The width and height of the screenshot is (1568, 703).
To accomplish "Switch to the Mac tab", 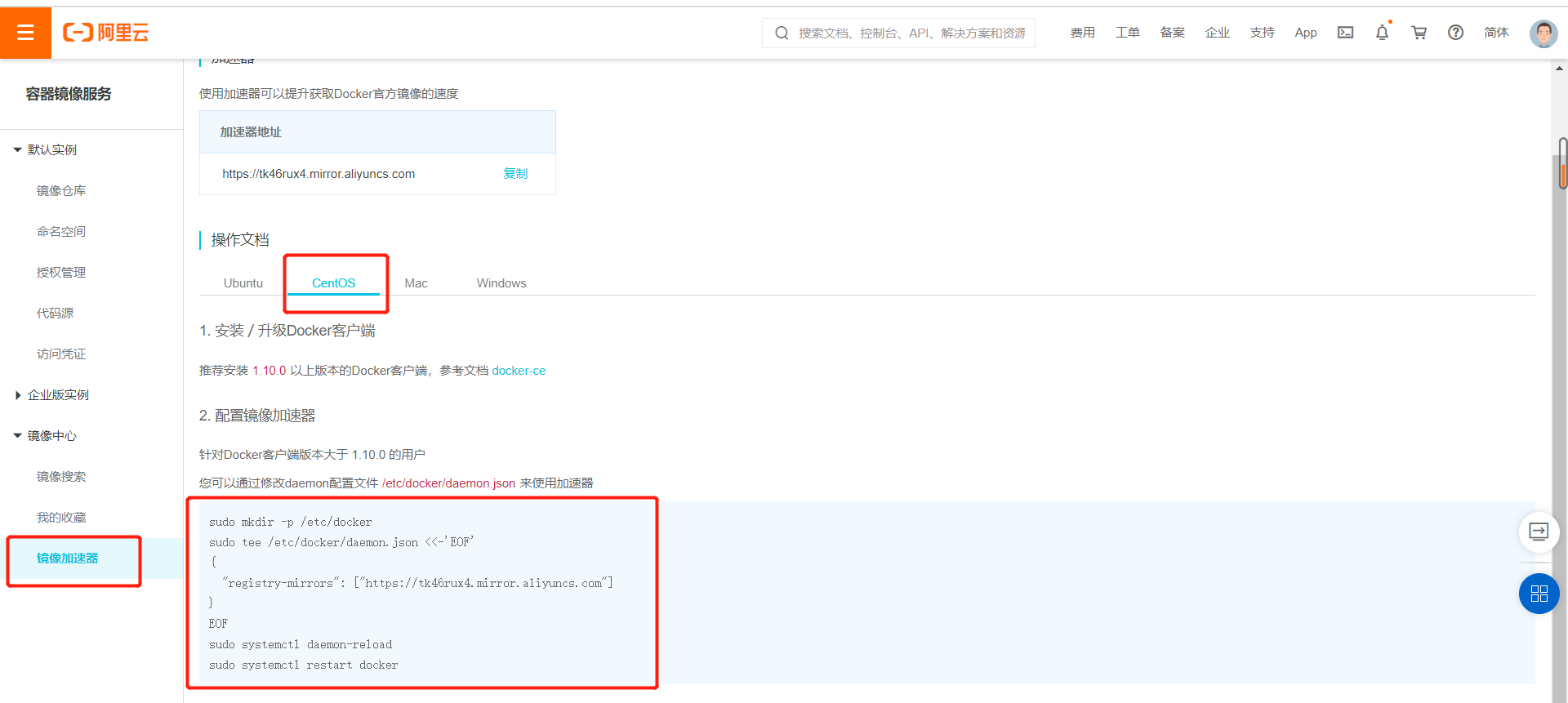I will click(416, 283).
